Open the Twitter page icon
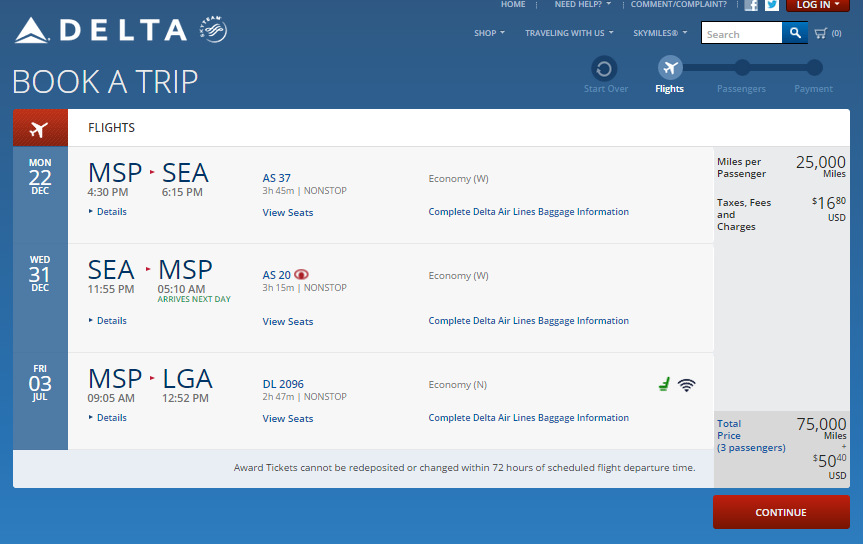863x544 pixels. point(772,5)
